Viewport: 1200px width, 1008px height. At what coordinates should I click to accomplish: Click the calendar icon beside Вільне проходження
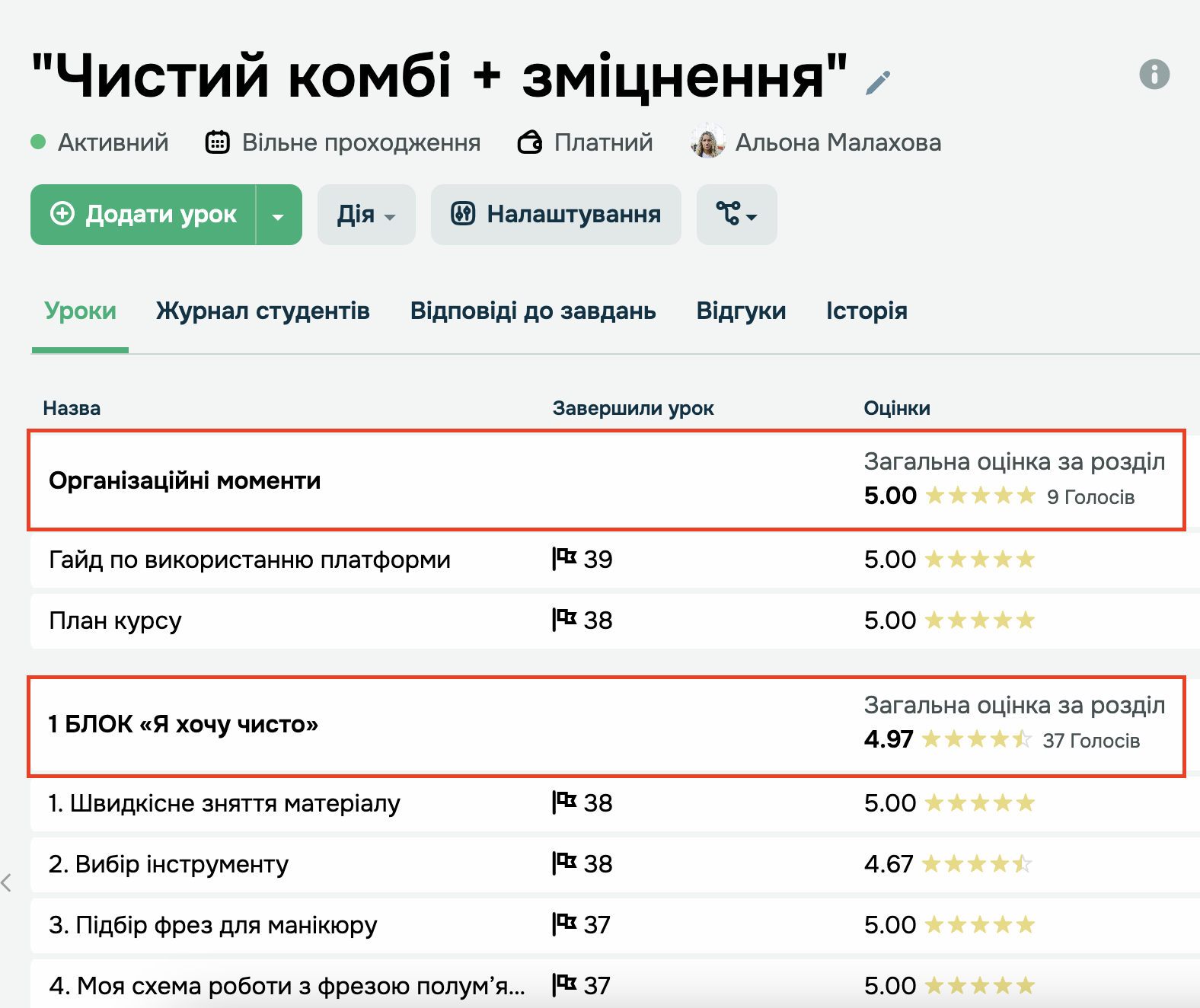pos(218,142)
